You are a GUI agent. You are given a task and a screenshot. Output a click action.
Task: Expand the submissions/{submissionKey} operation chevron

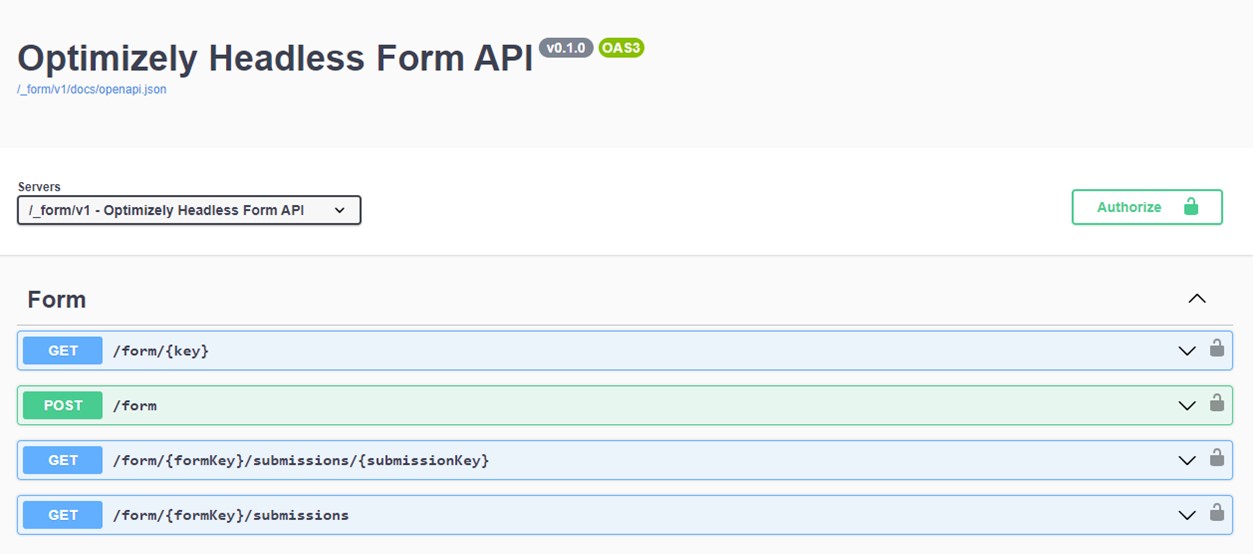(x=1187, y=461)
